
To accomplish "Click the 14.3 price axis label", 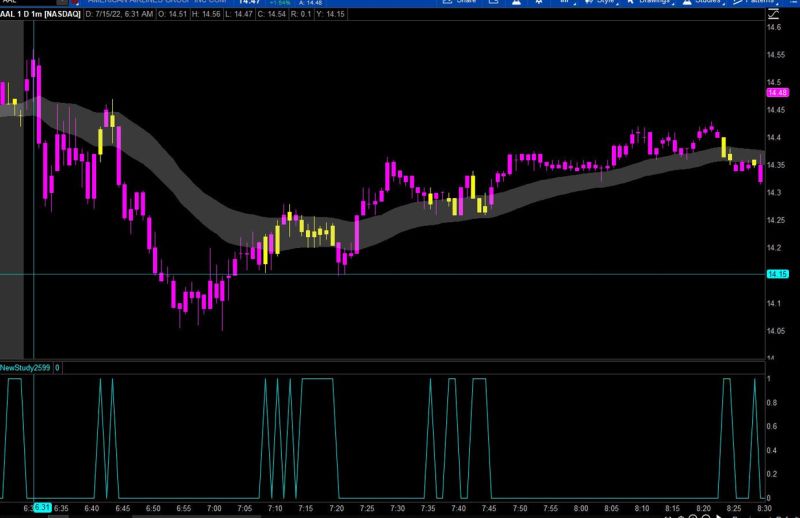I will tap(774, 192).
